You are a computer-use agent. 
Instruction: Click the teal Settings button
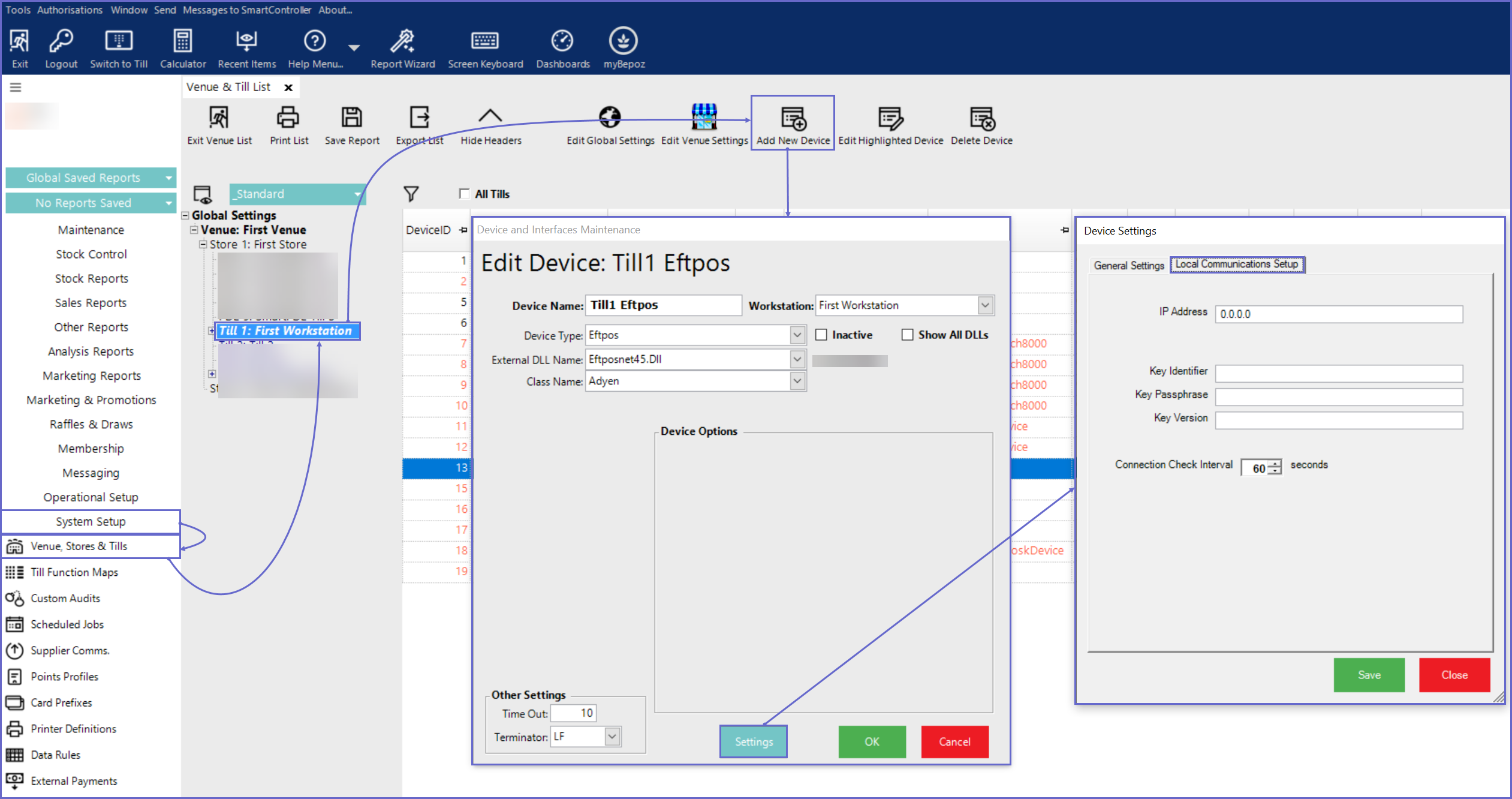[754, 741]
